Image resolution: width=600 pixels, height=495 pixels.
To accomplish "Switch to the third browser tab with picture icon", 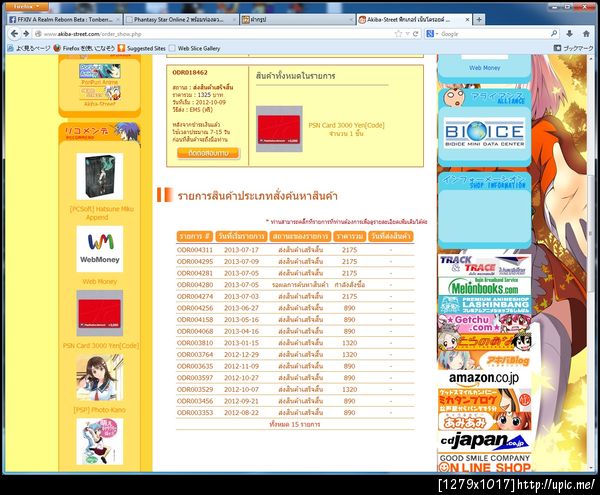I will pos(298,20).
